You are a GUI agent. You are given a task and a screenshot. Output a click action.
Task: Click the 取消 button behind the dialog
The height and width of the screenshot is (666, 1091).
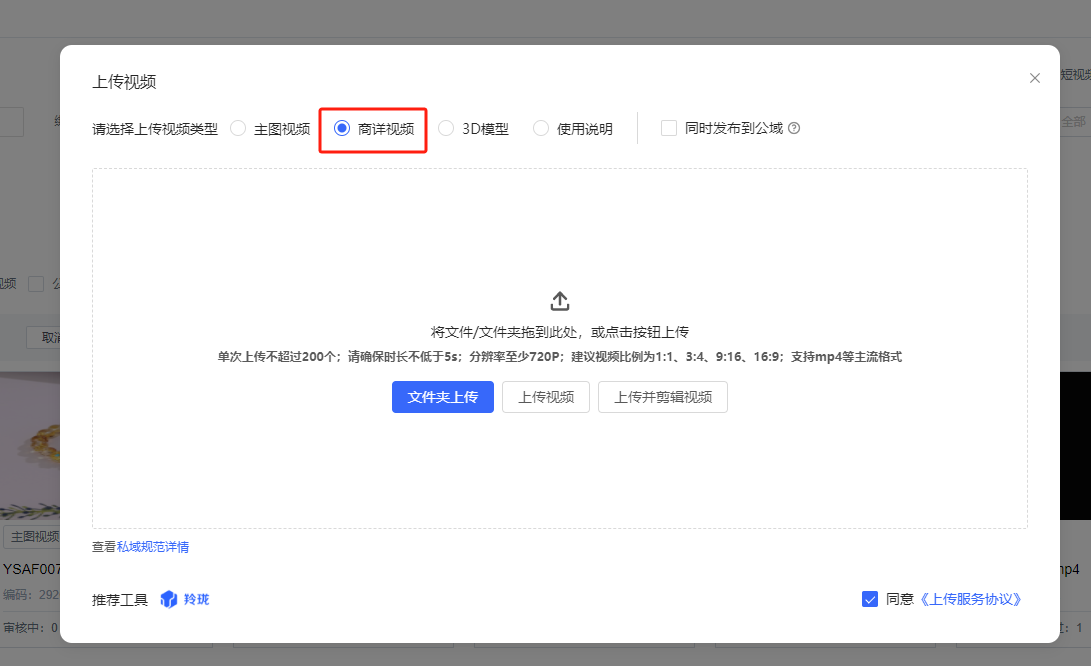(44, 338)
